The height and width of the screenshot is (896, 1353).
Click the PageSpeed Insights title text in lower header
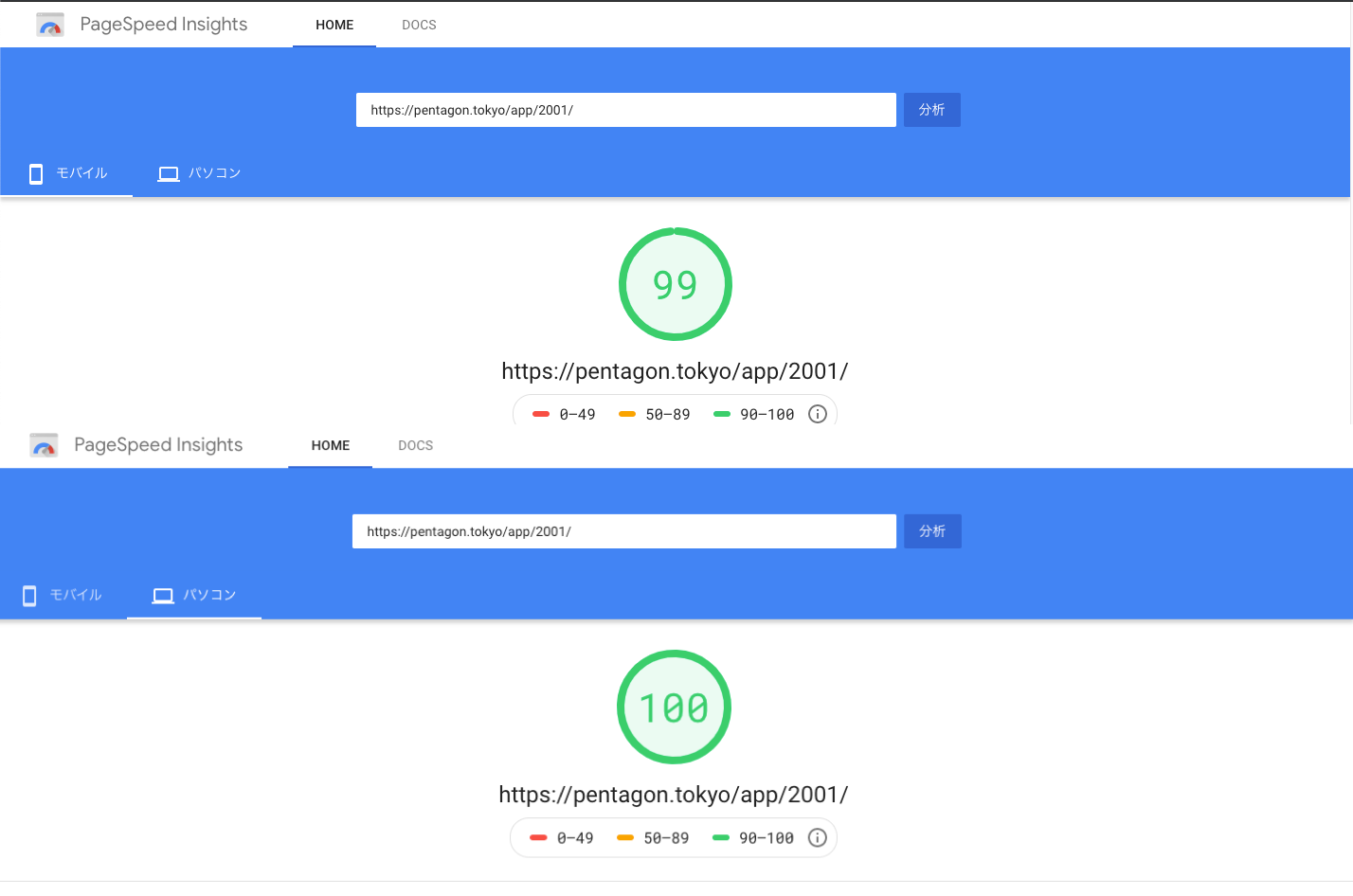coord(158,445)
